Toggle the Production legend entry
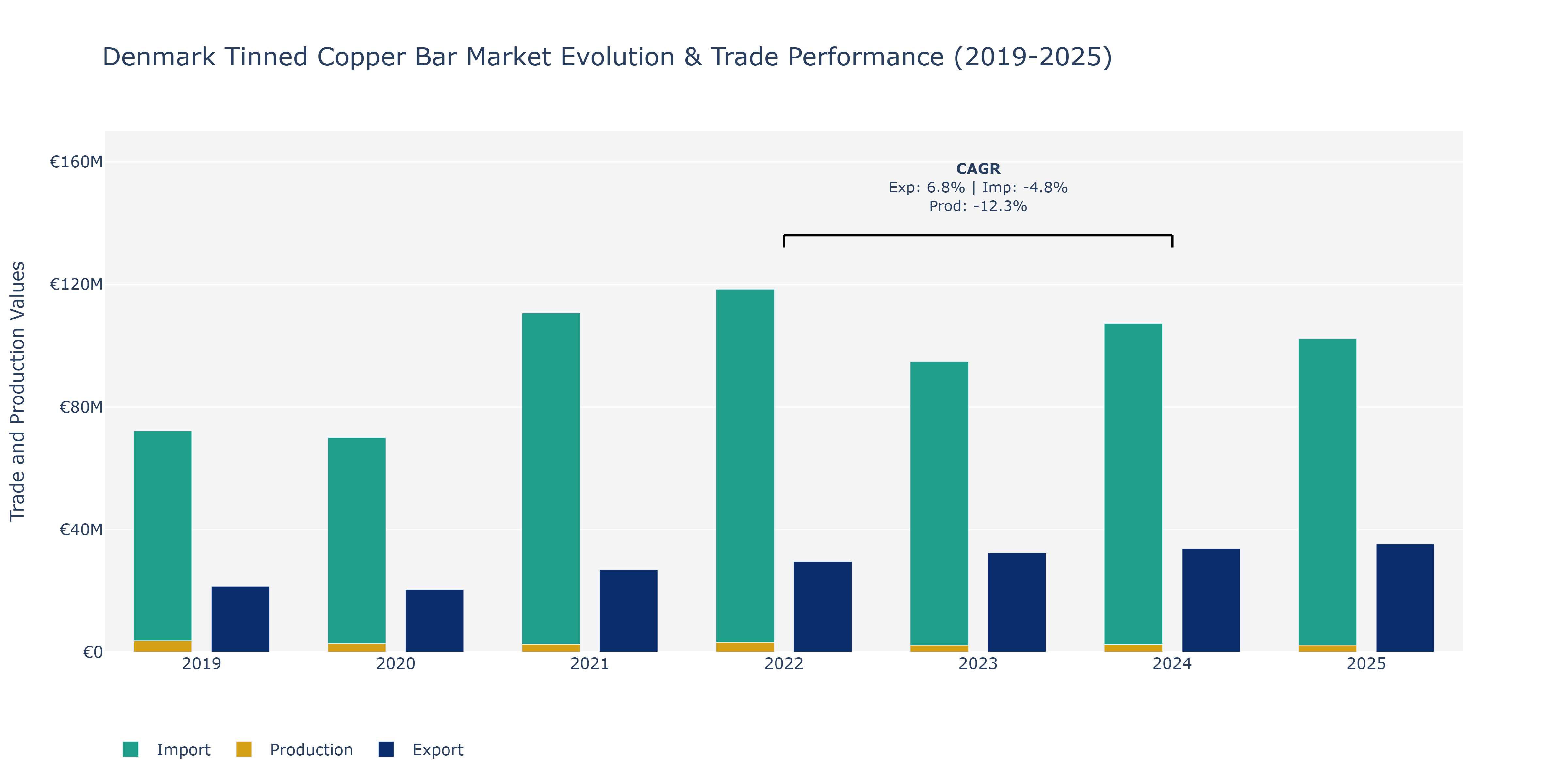 pyautogui.click(x=294, y=749)
